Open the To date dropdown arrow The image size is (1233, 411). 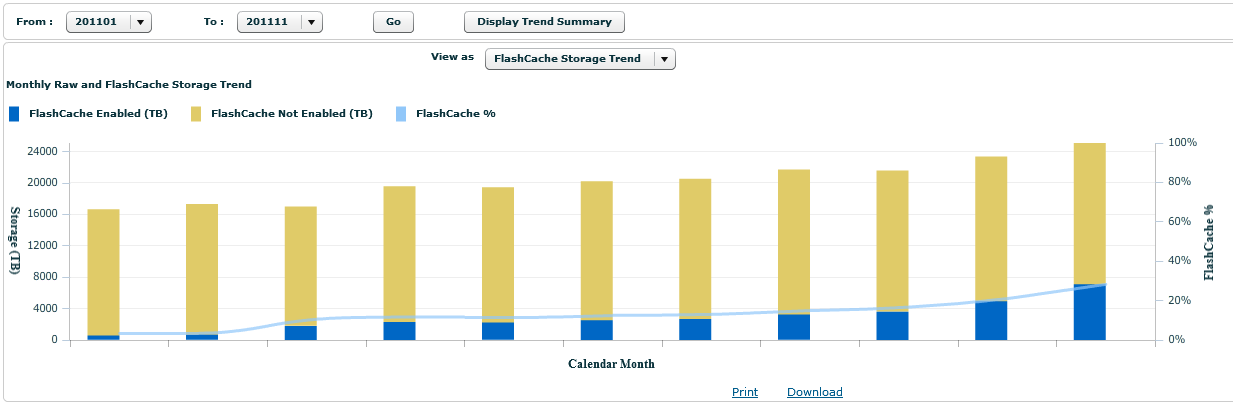[x=311, y=21]
